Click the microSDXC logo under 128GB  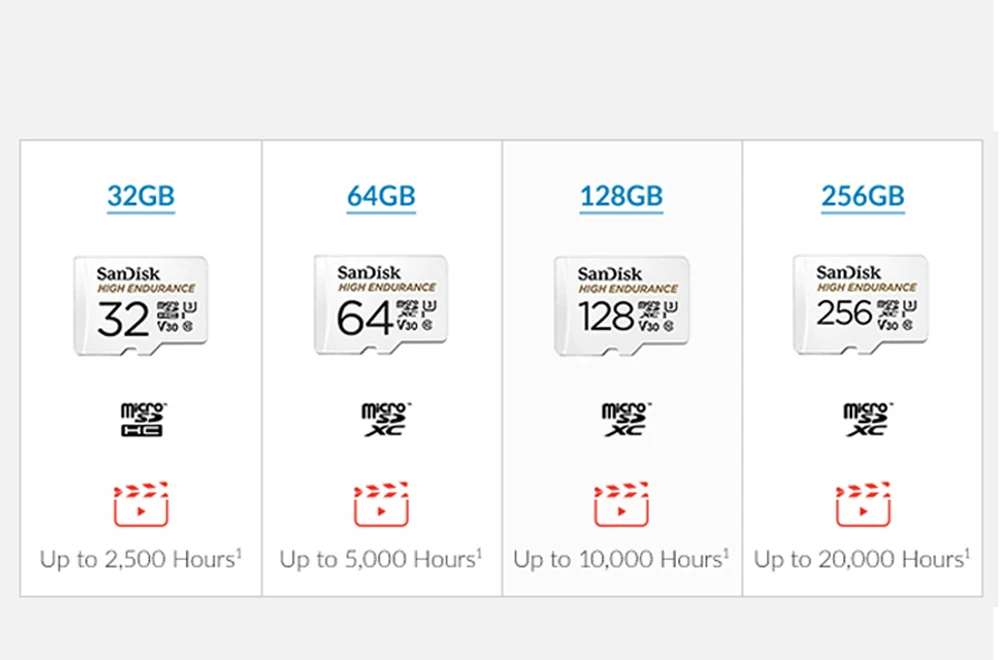coord(623,420)
